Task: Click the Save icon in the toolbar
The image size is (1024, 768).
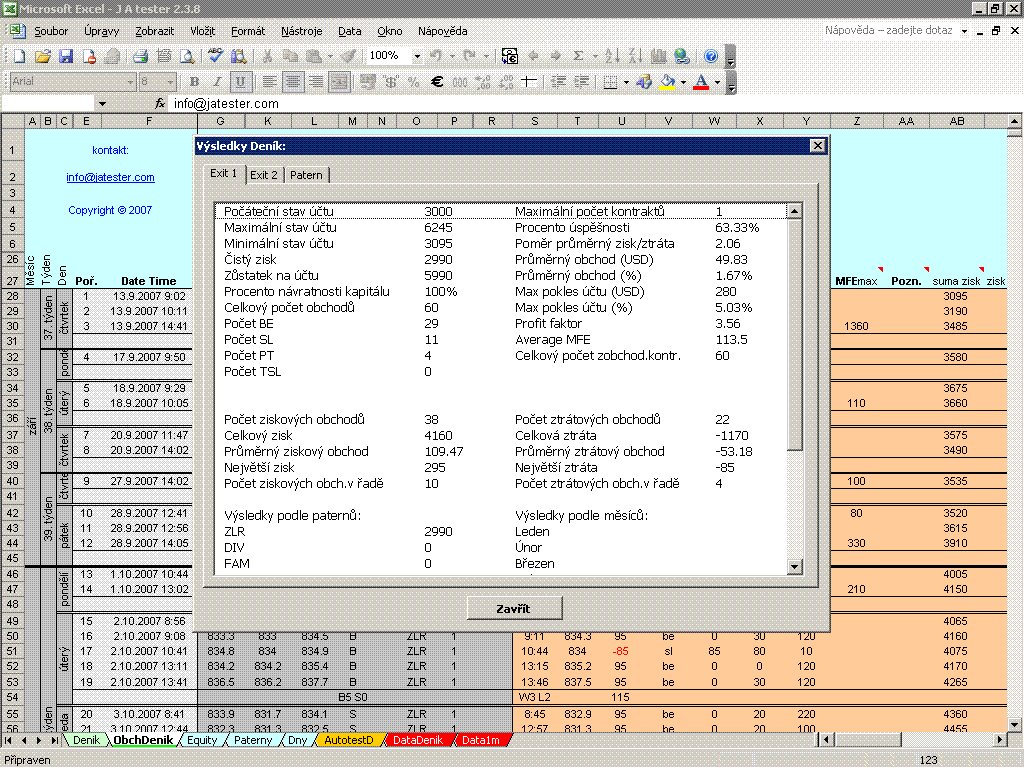Action: (x=66, y=56)
